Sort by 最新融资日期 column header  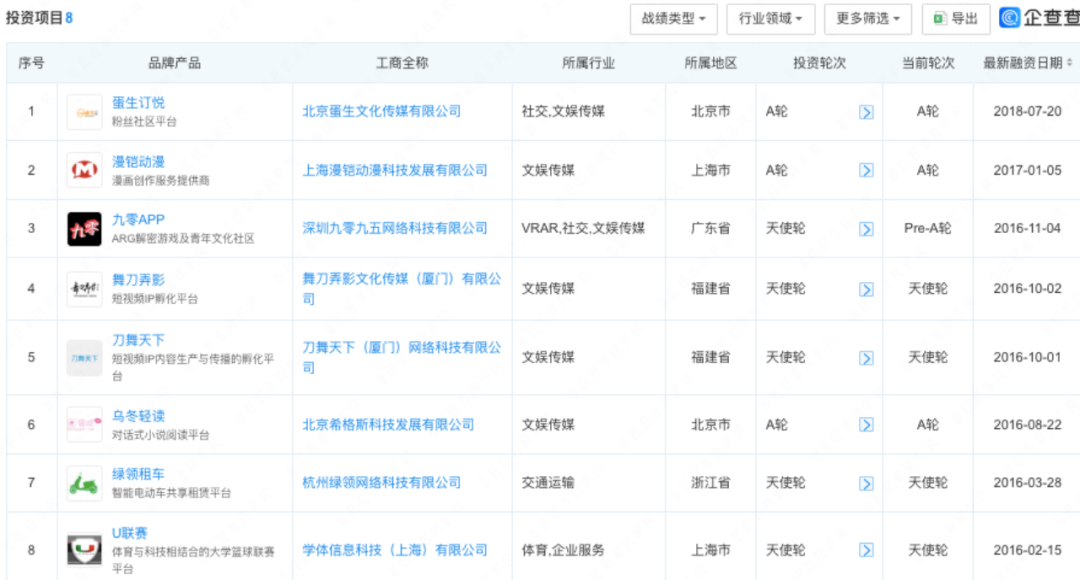click(x=1027, y=63)
